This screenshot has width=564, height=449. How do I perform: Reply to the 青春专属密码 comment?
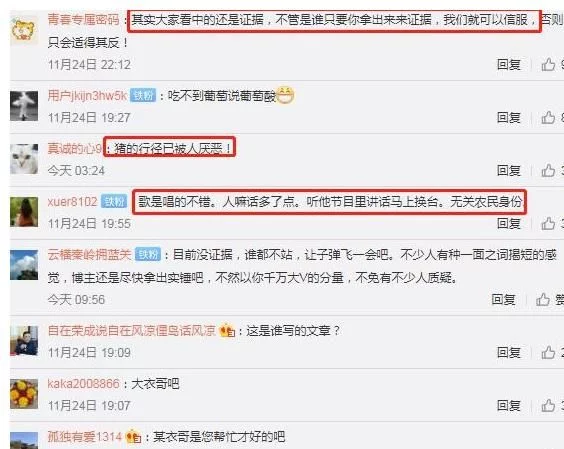tap(509, 65)
